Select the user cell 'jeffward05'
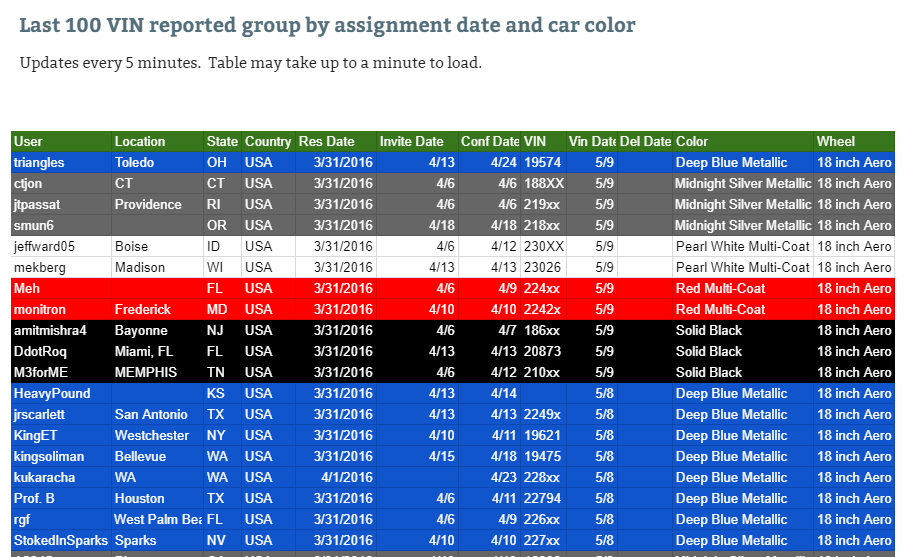Viewport: 905px width, 557px height. 61,246
